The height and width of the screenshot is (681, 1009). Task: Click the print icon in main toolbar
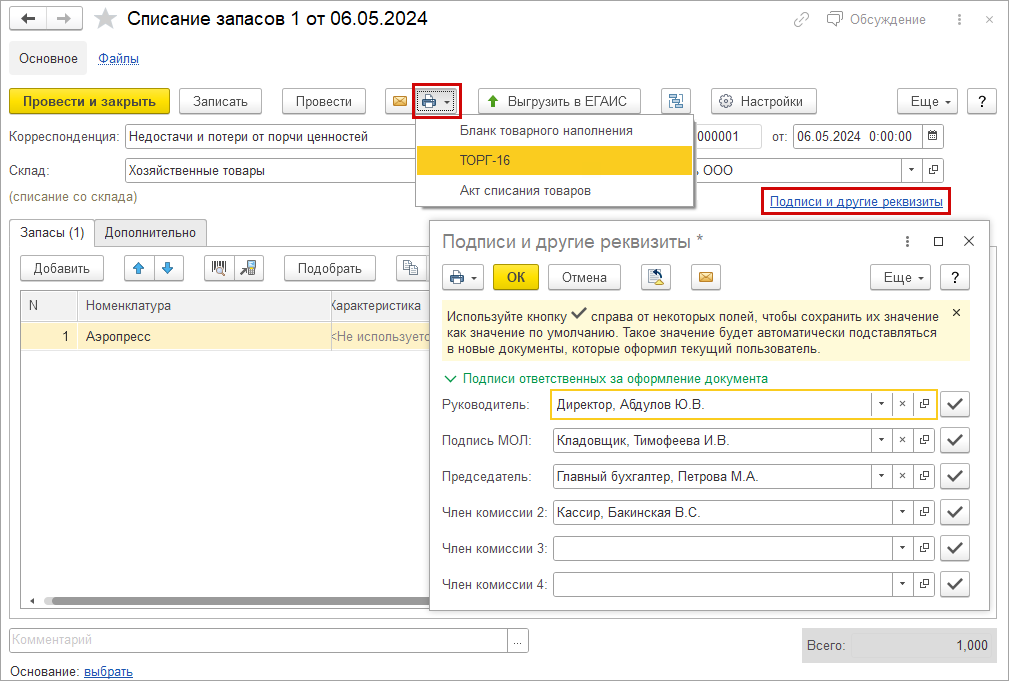tap(430, 101)
